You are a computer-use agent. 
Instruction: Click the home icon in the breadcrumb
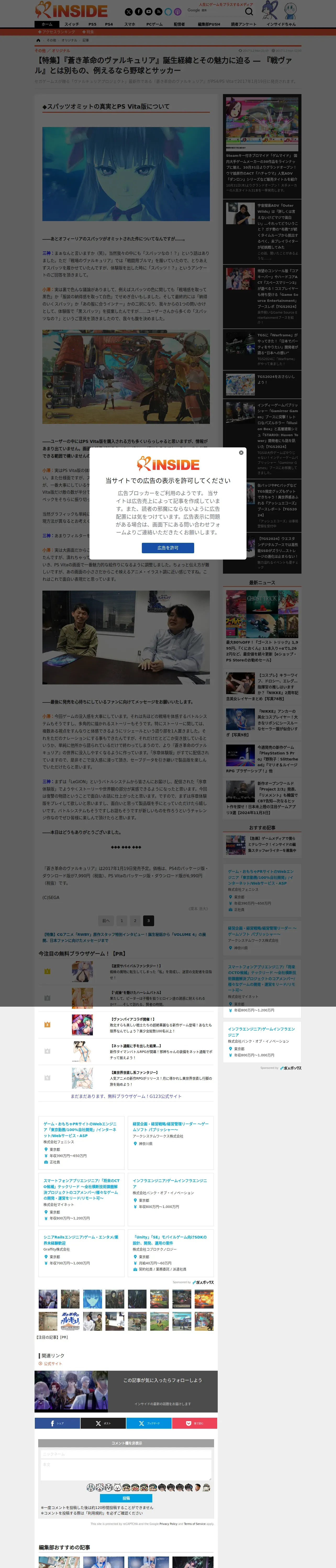click(x=38, y=40)
